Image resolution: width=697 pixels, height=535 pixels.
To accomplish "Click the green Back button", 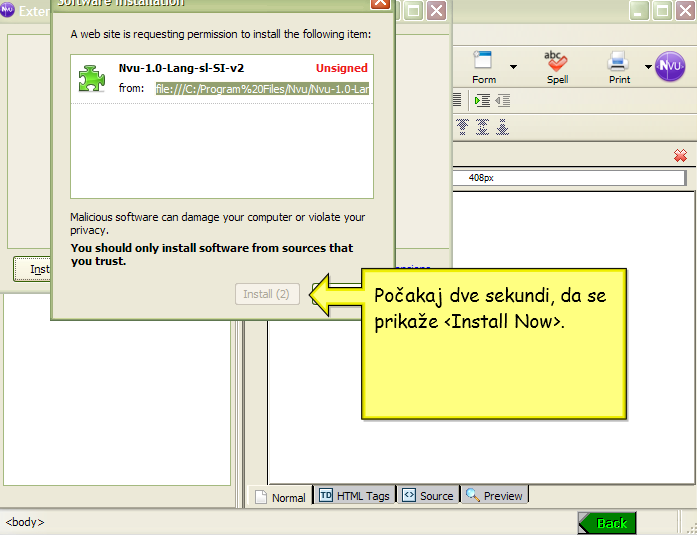I will [x=606, y=523].
